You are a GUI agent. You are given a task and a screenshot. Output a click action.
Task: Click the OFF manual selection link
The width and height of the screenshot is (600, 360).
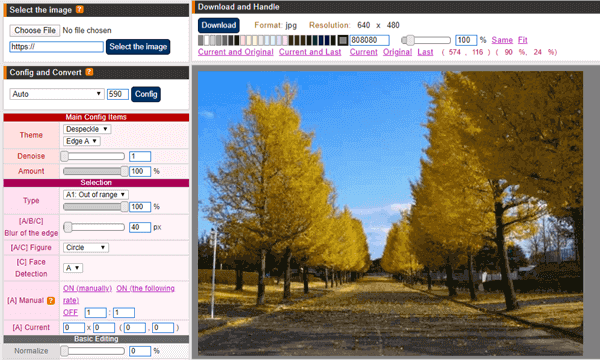(x=70, y=313)
